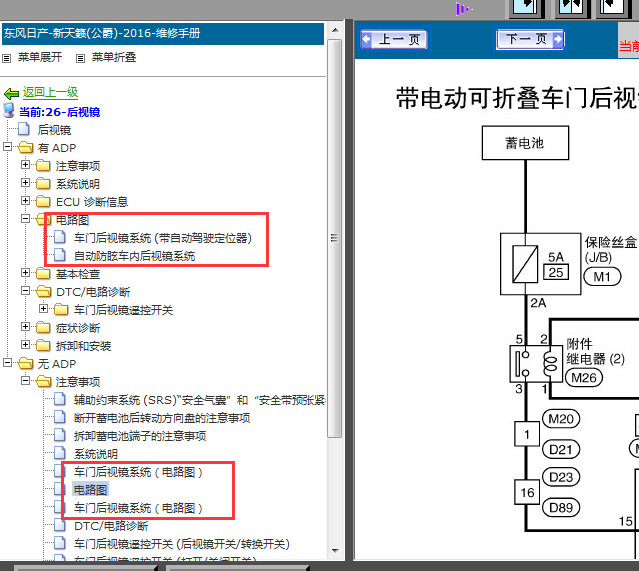The height and width of the screenshot is (571, 639).
Task: Click page icon of 自动防眩车内后视镜系统
Action: point(60,255)
